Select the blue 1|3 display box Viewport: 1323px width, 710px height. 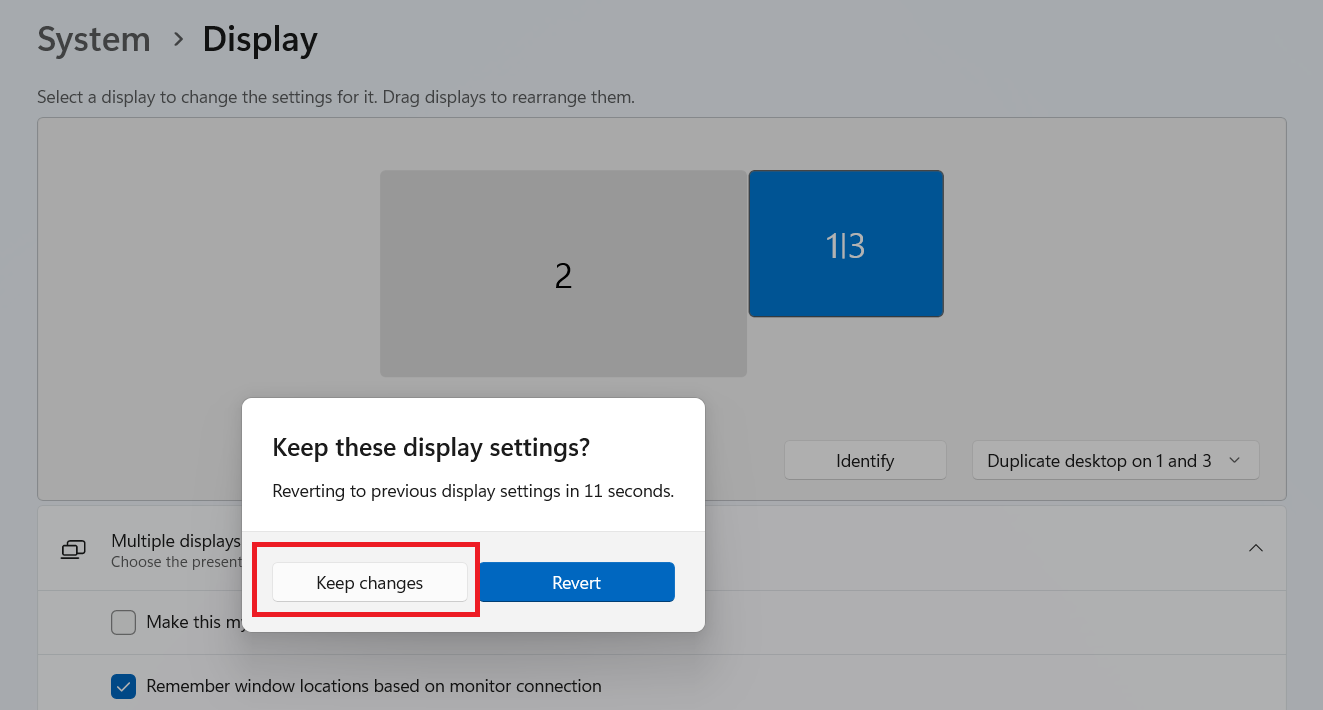[845, 244]
